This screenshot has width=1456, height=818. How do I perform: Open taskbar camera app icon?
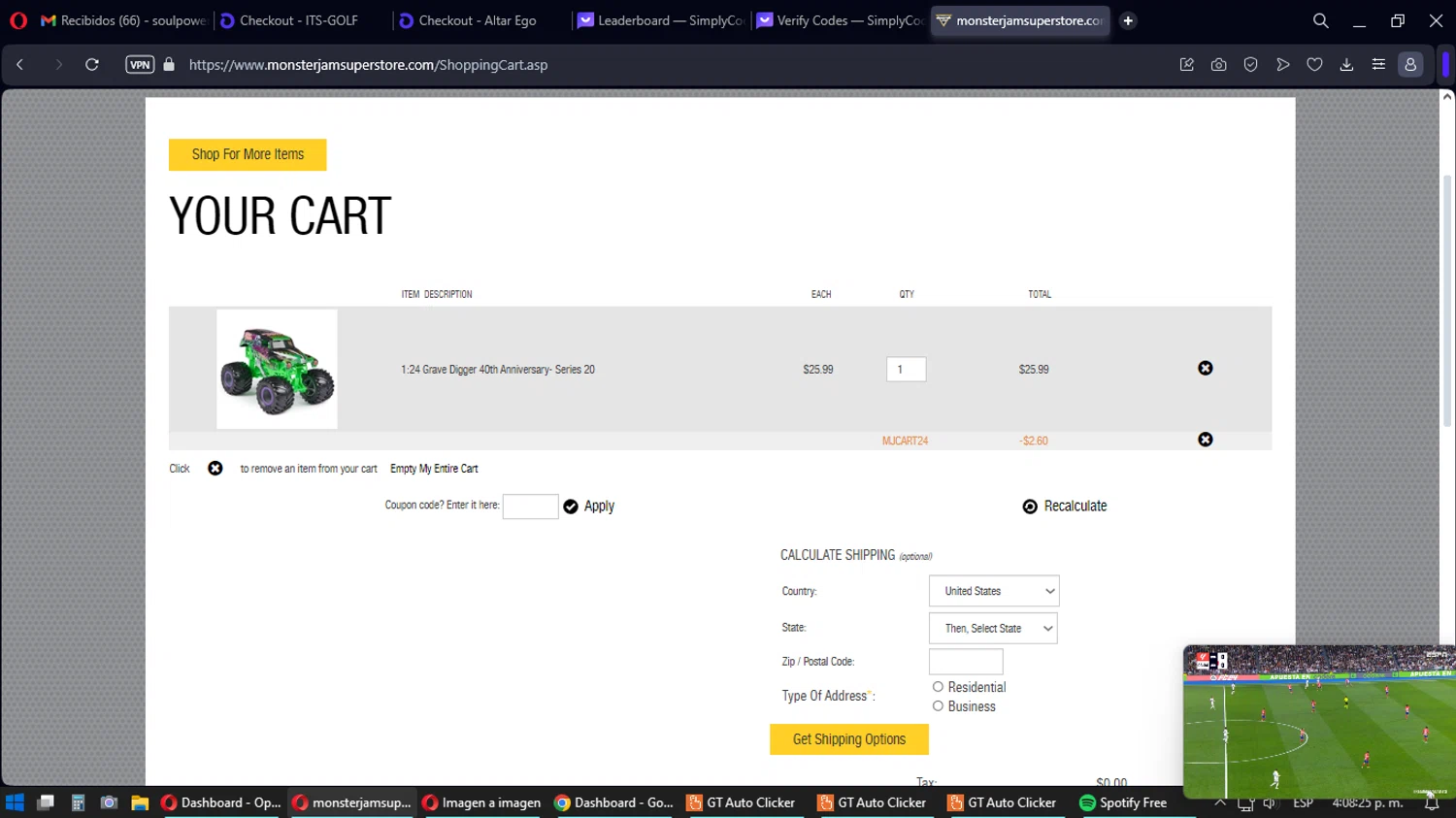(109, 802)
